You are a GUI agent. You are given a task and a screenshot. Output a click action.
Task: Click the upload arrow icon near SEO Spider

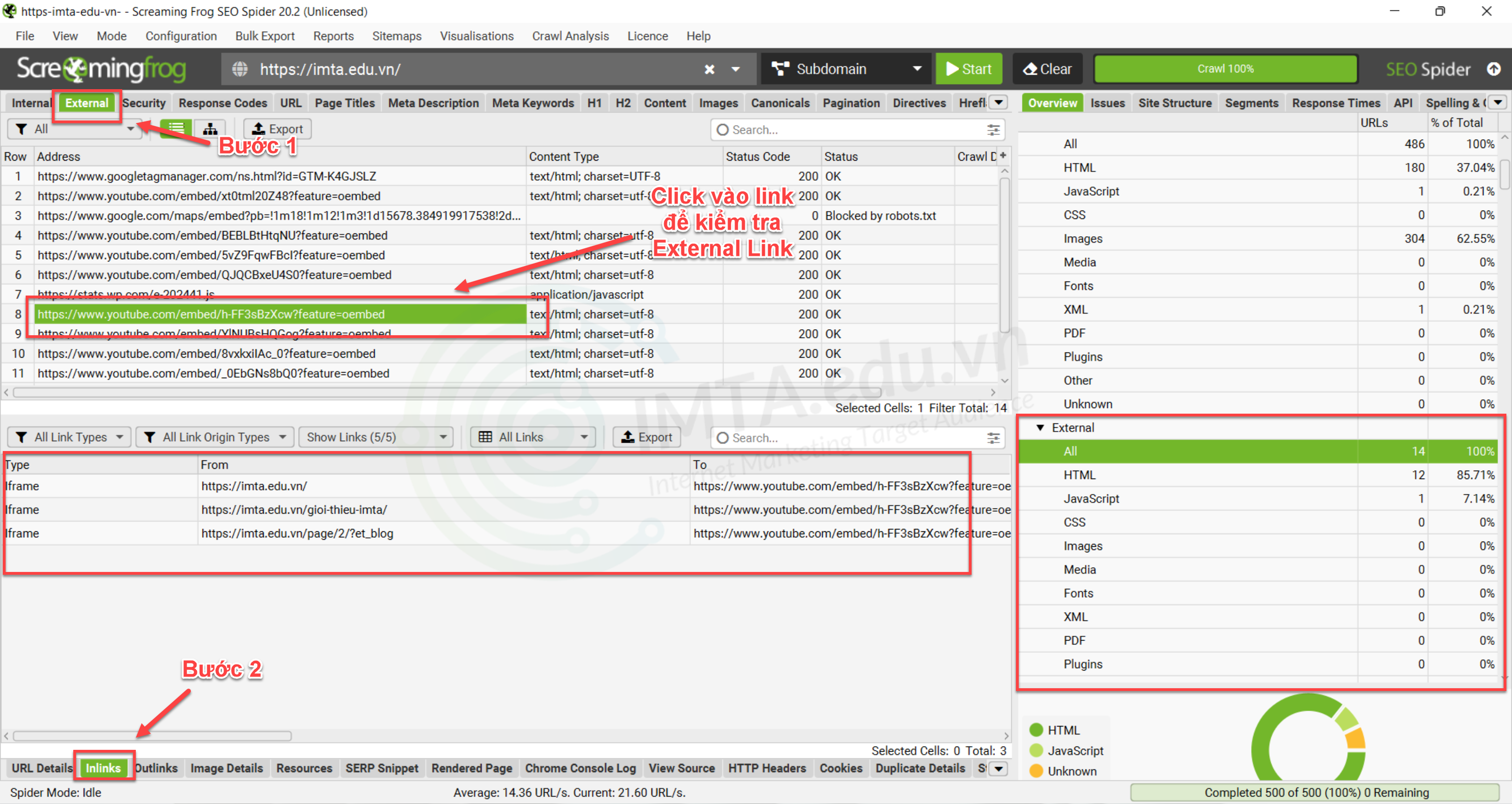(1494, 69)
